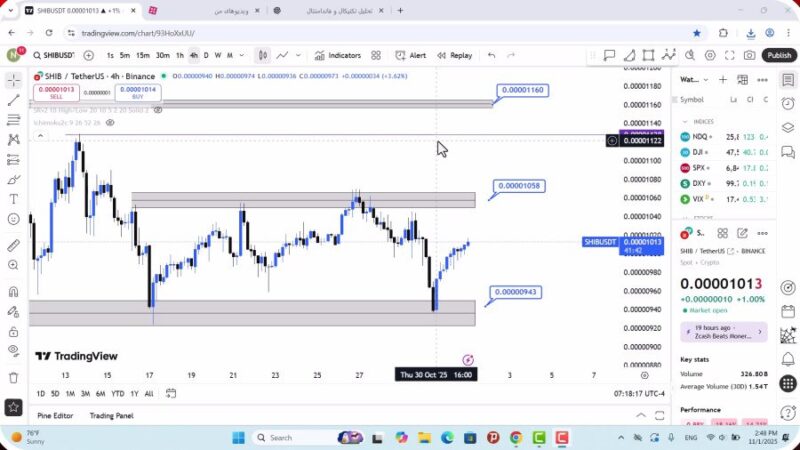The image size is (800, 450).
Task: Take a chart snapshot with camera icon
Action: 749,55
